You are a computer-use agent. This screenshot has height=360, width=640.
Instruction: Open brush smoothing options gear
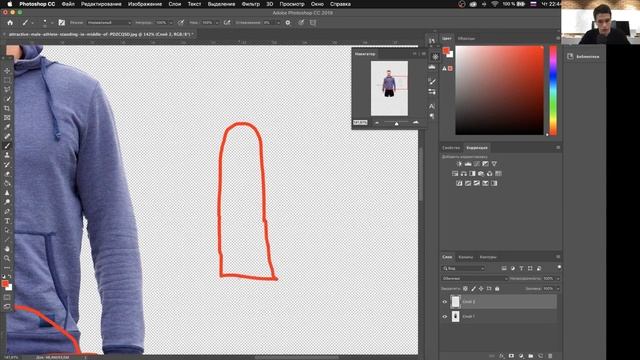click(x=288, y=22)
